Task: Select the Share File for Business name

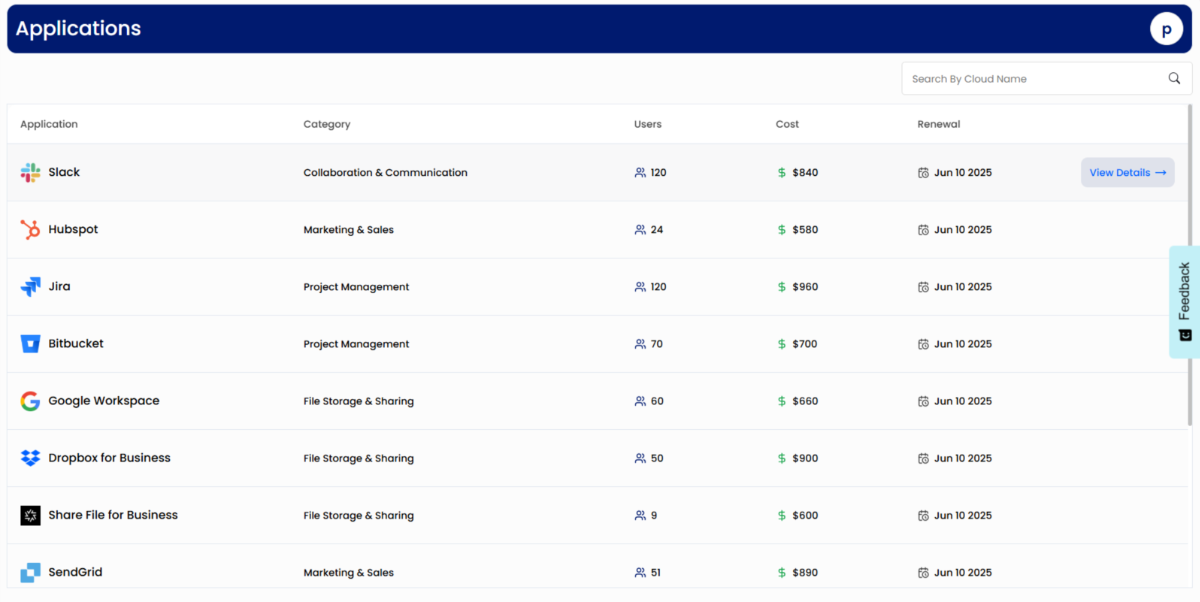Action: (x=113, y=515)
